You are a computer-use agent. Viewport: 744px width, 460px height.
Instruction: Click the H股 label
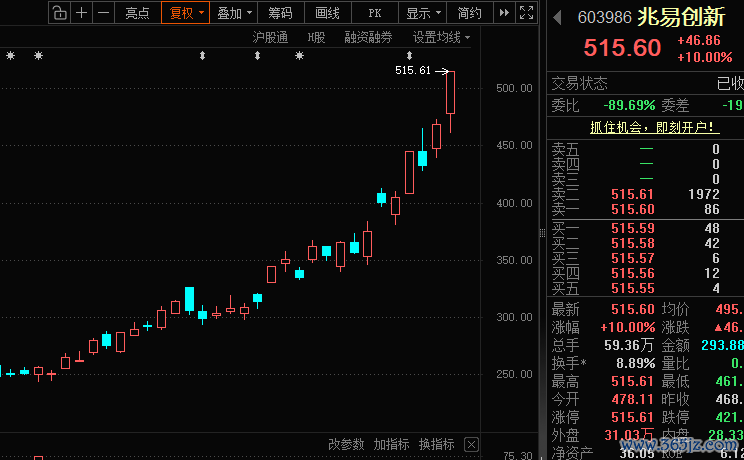point(316,37)
